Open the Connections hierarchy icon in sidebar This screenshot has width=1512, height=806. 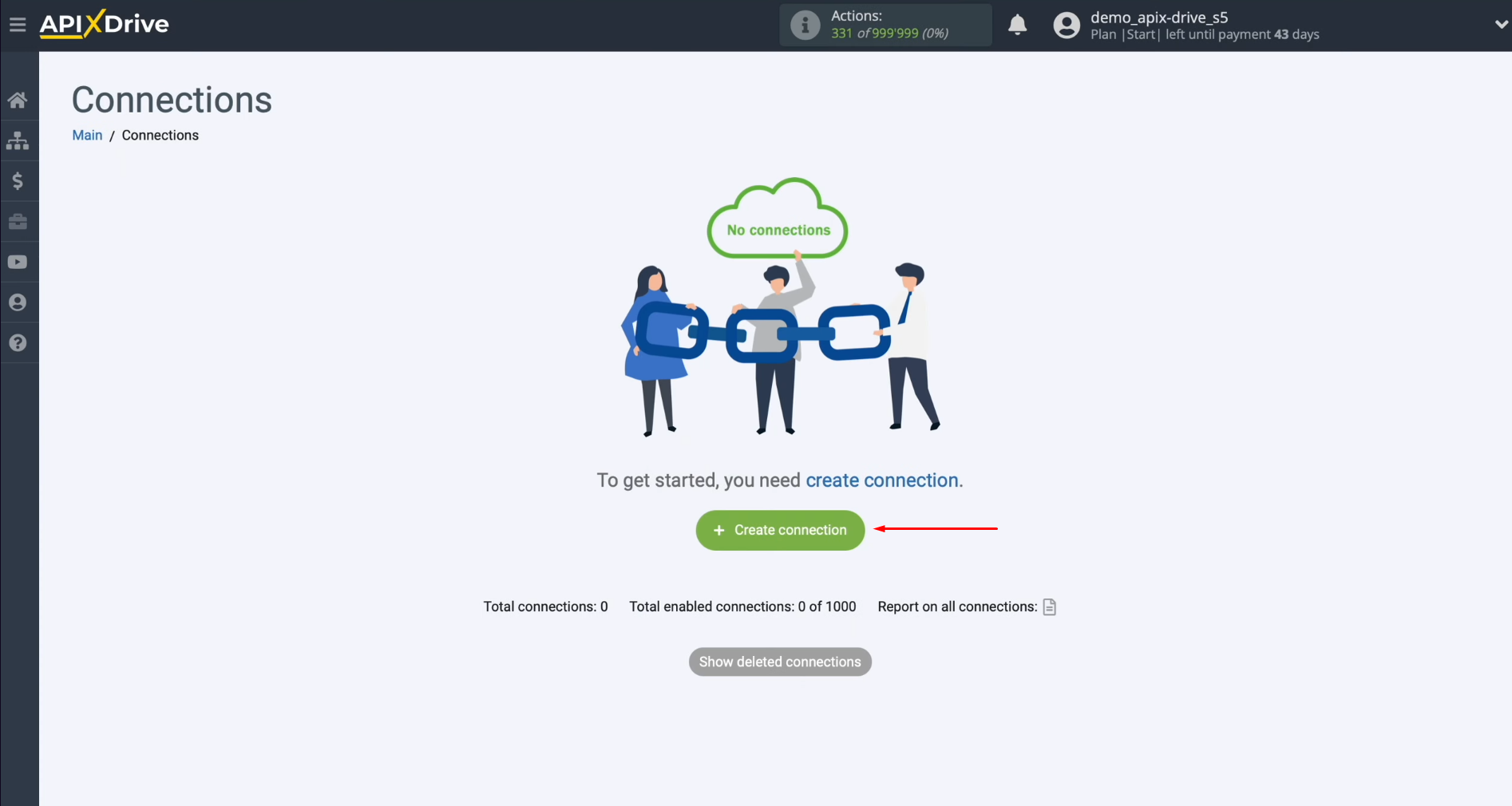point(18,140)
